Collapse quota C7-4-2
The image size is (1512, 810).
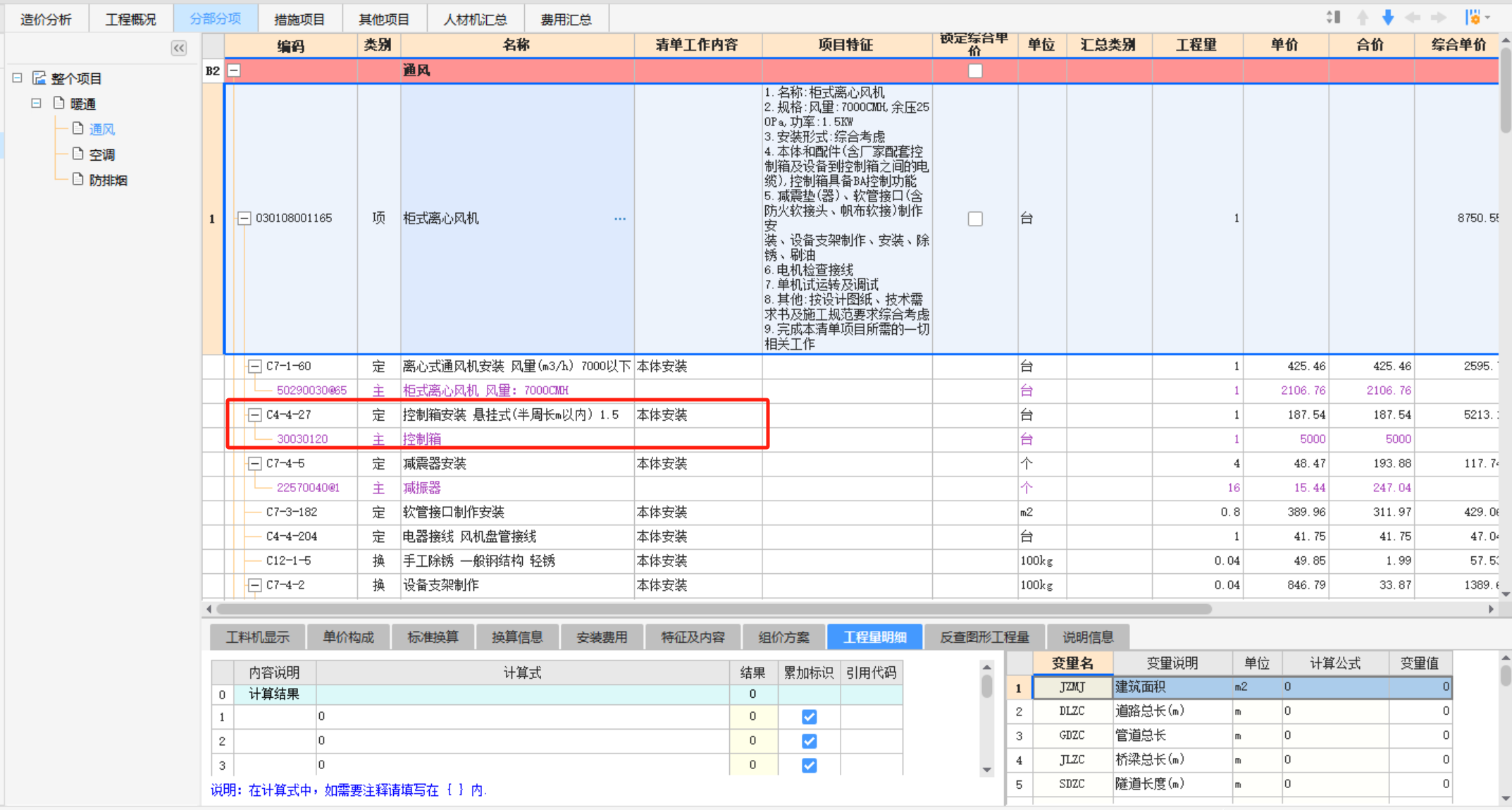255,585
